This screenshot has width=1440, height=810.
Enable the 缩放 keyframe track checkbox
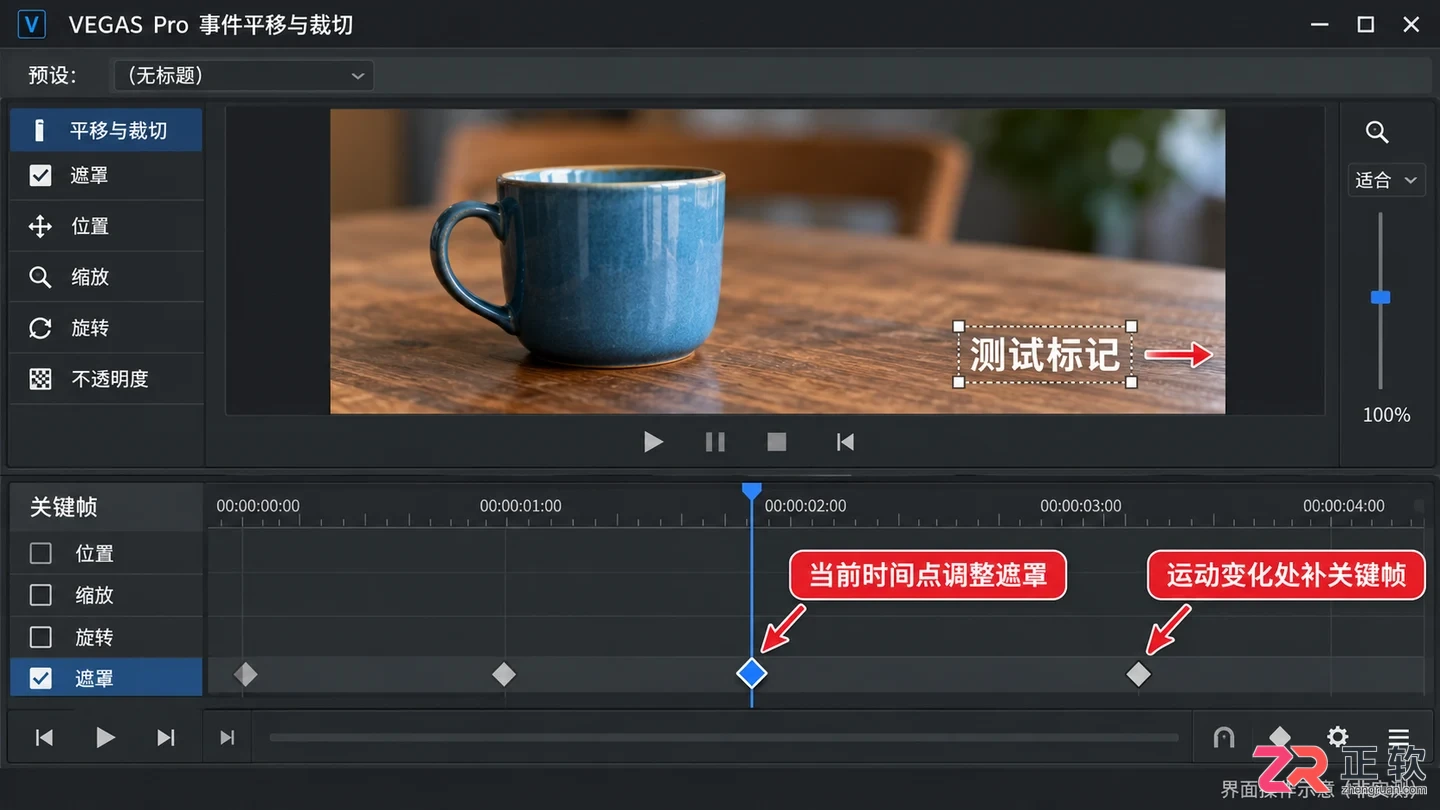click(40, 595)
